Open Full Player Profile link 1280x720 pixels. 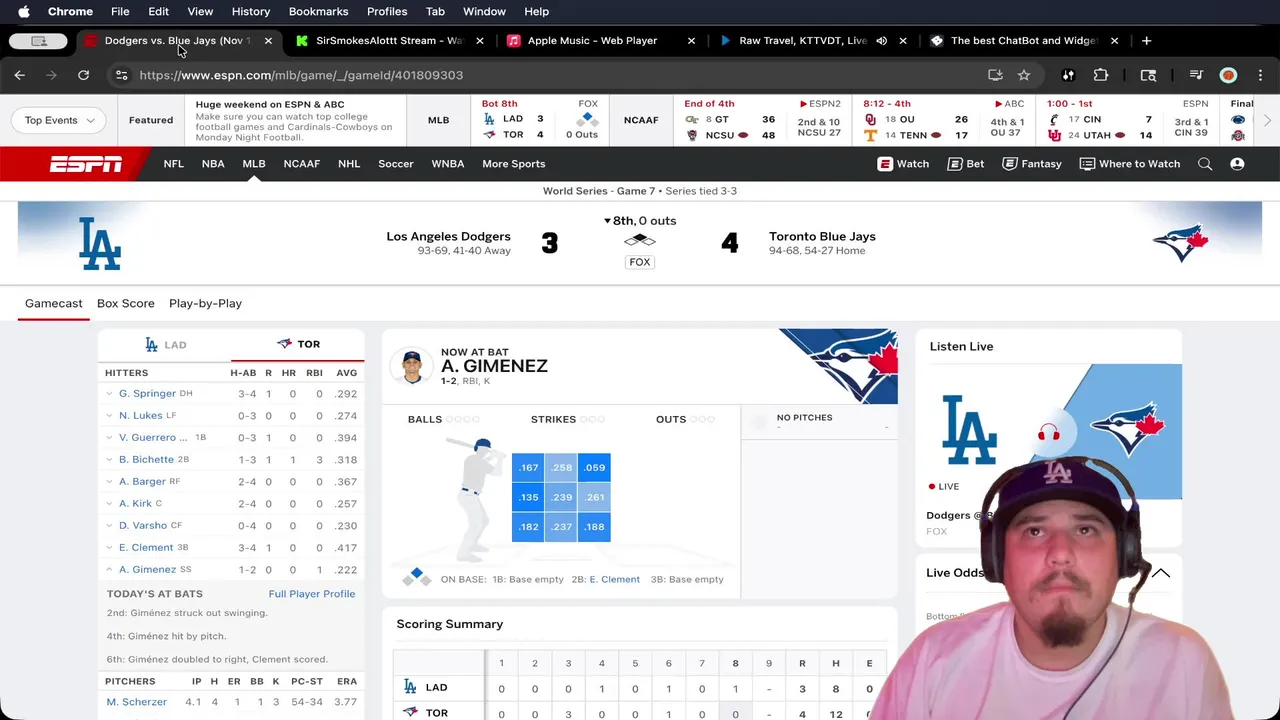312,594
